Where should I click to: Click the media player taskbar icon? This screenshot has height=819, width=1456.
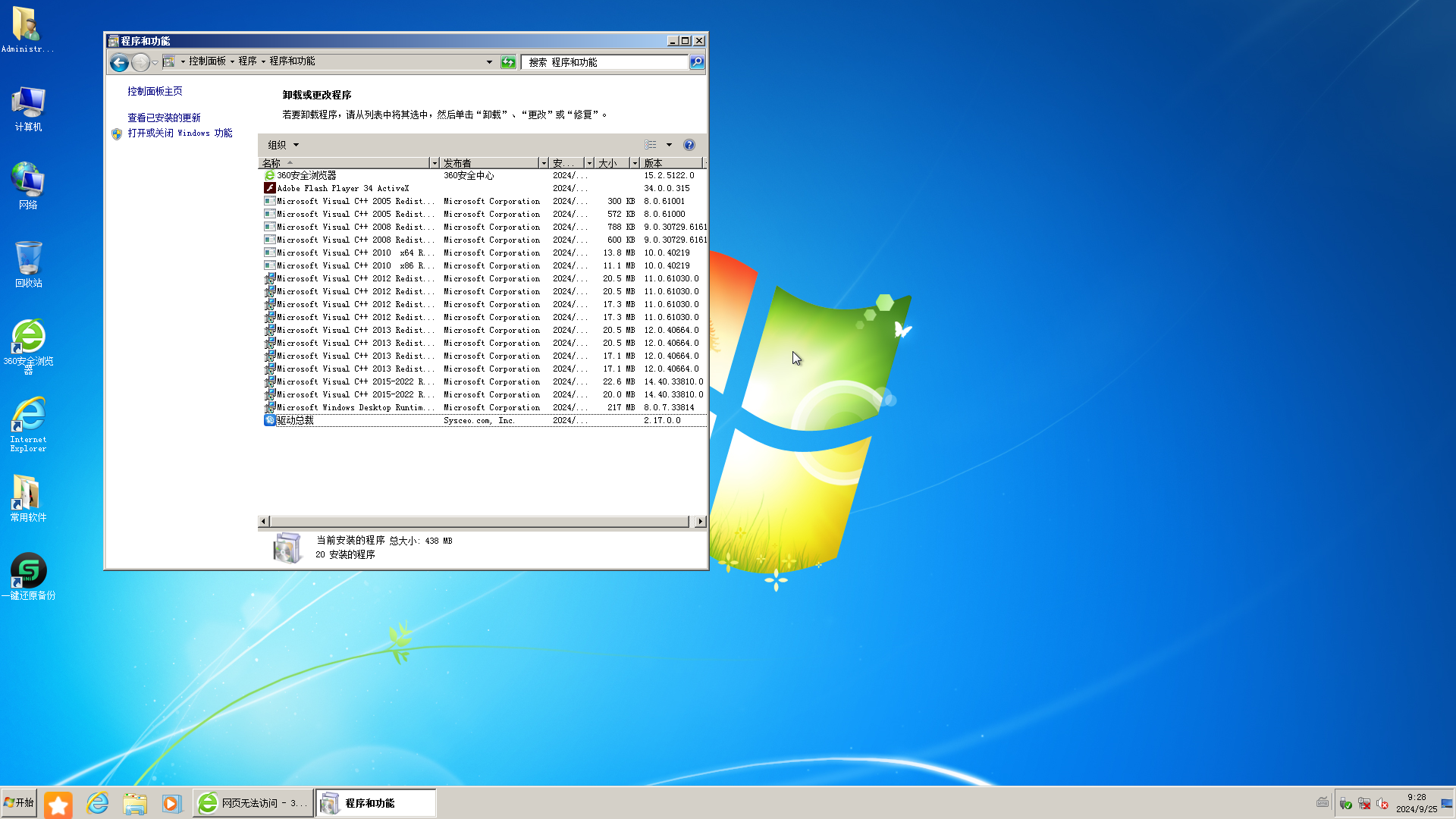pos(172,803)
